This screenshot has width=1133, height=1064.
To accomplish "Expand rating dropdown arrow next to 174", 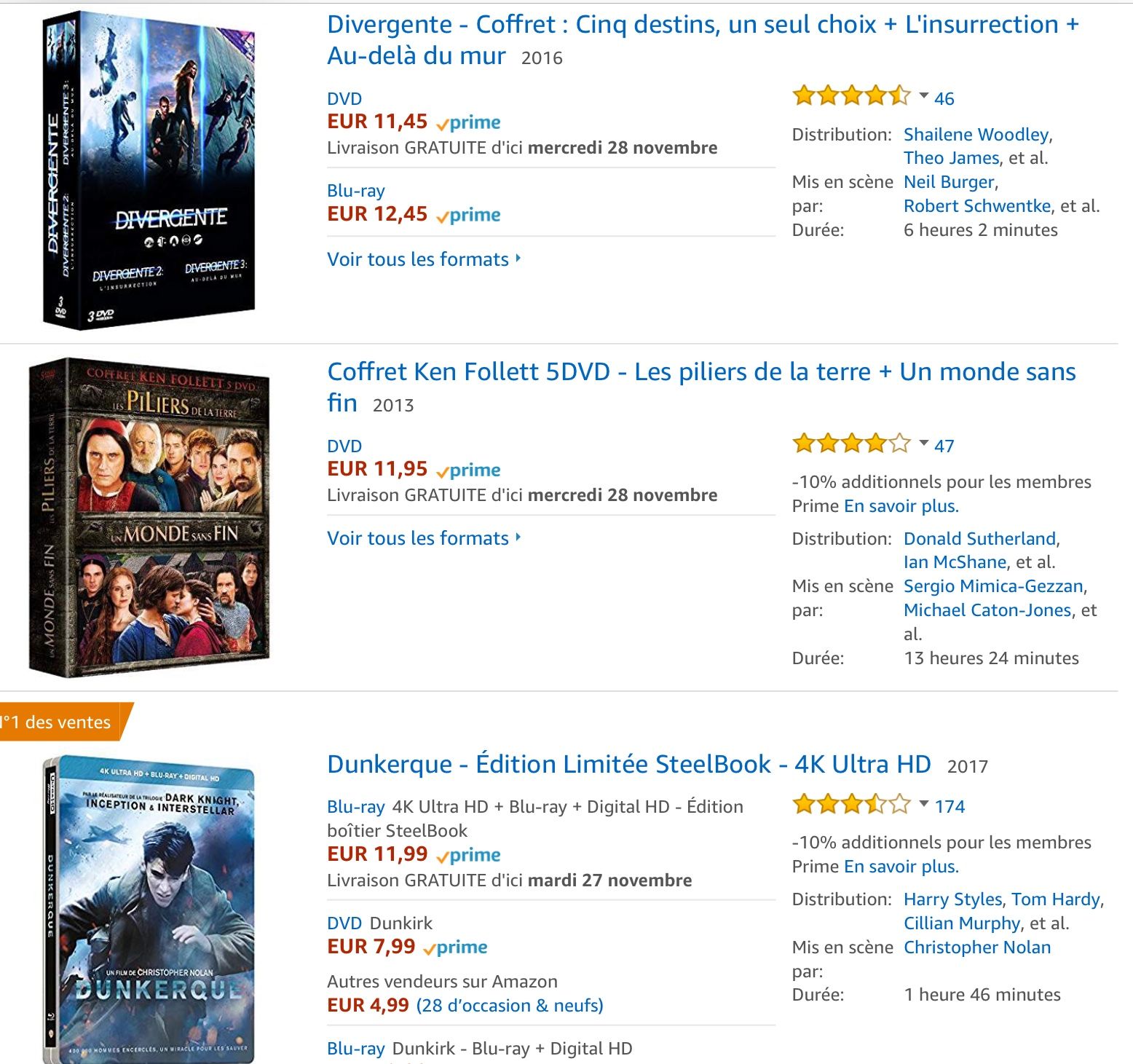I will click(923, 804).
